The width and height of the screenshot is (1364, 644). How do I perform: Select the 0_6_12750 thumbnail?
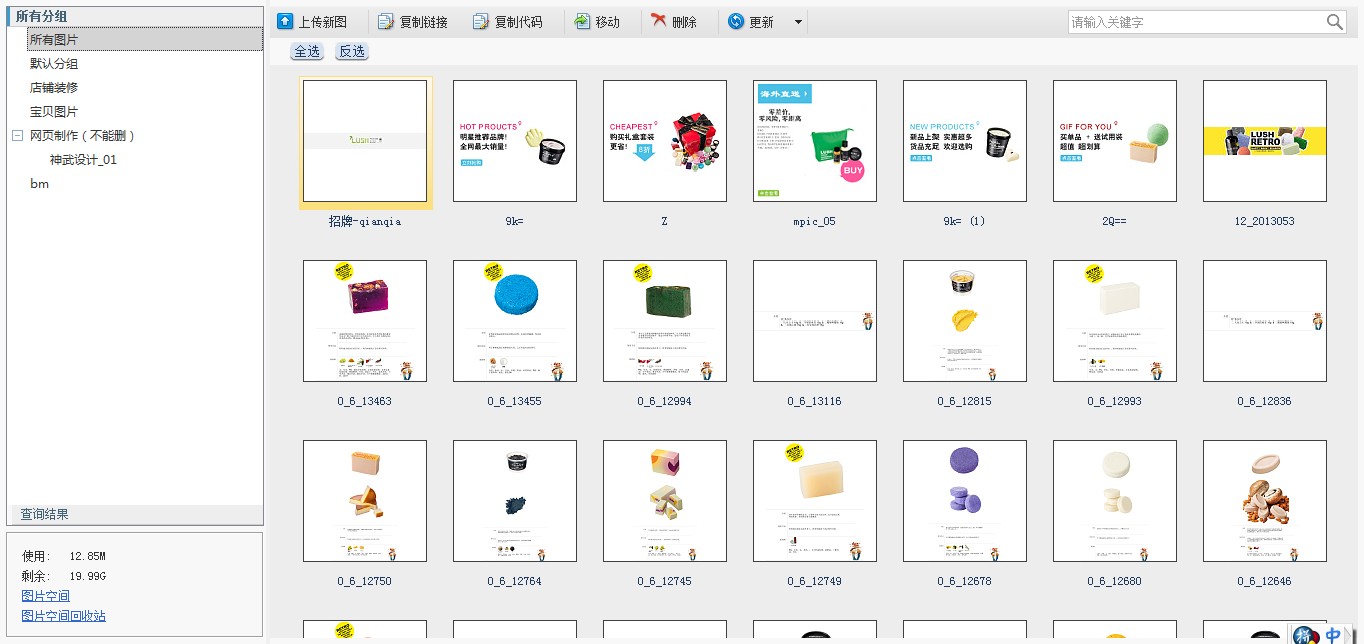[x=365, y=501]
